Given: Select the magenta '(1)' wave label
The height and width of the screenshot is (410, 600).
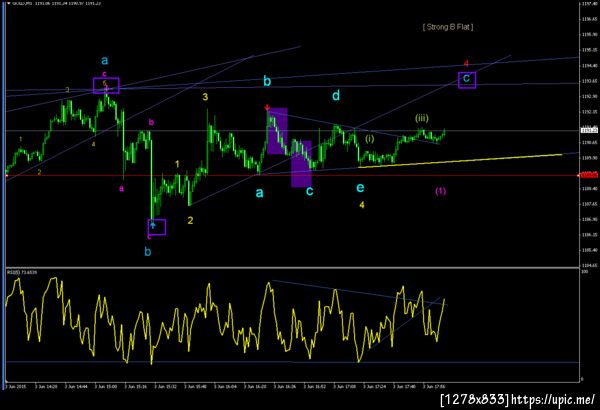Looking at the screenshot, I should click(440, 191).
